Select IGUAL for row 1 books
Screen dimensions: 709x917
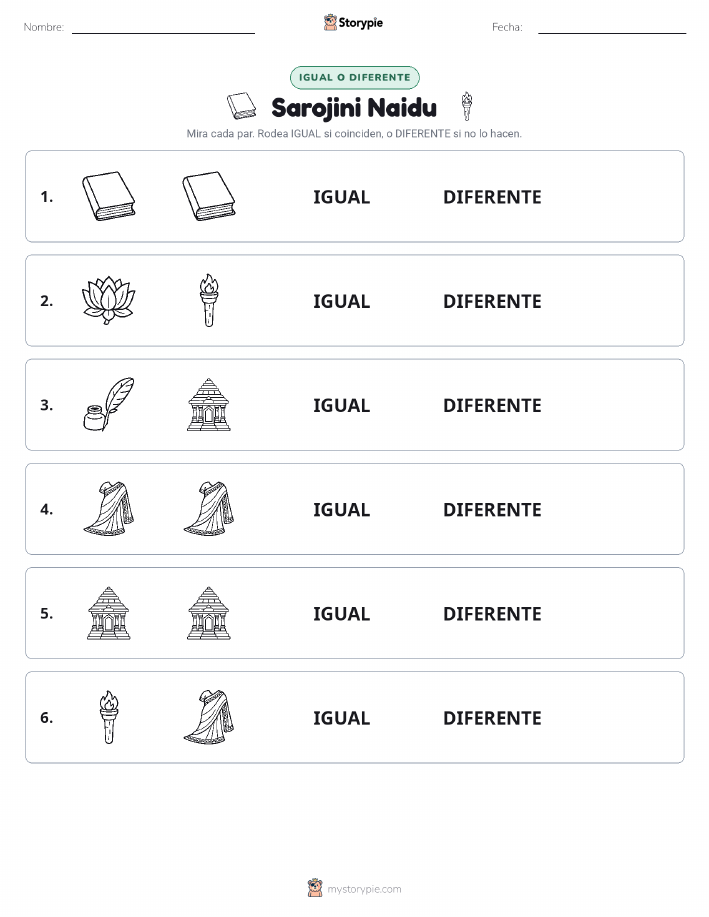point(342,197)
